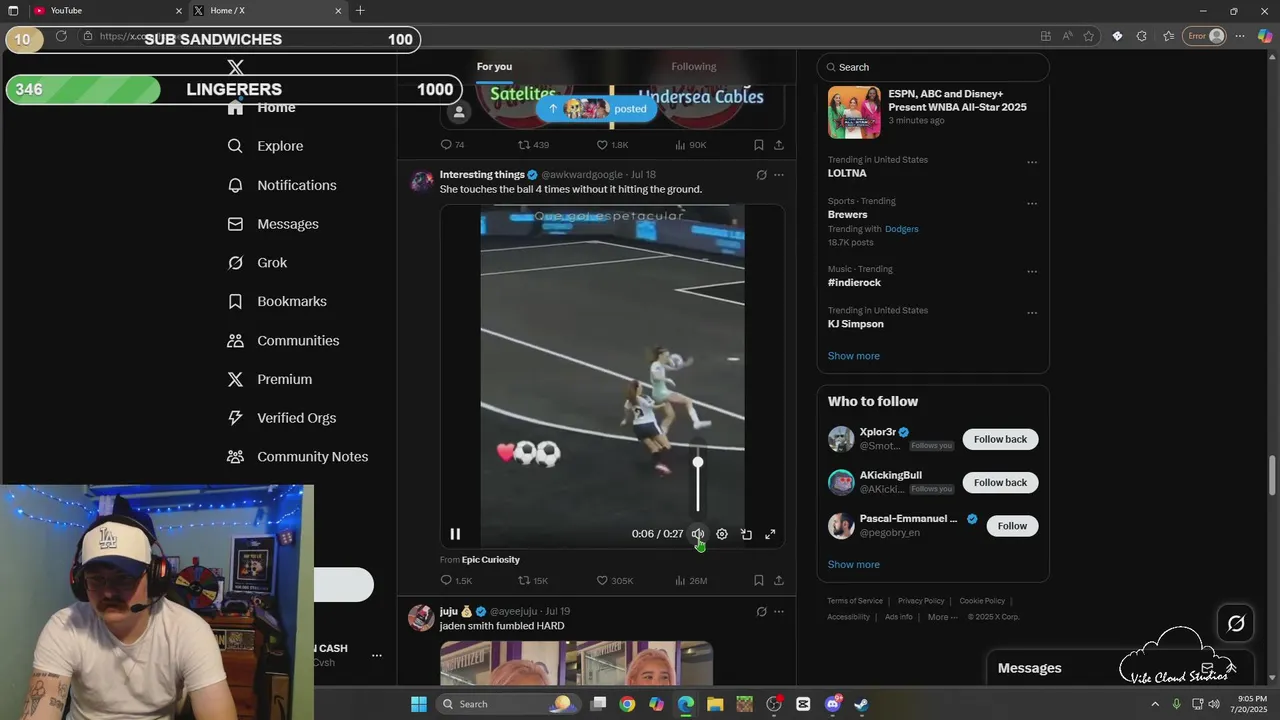Pause the soccer video
This screenshot has width=1280, height=720.
(x=455, y=534)
